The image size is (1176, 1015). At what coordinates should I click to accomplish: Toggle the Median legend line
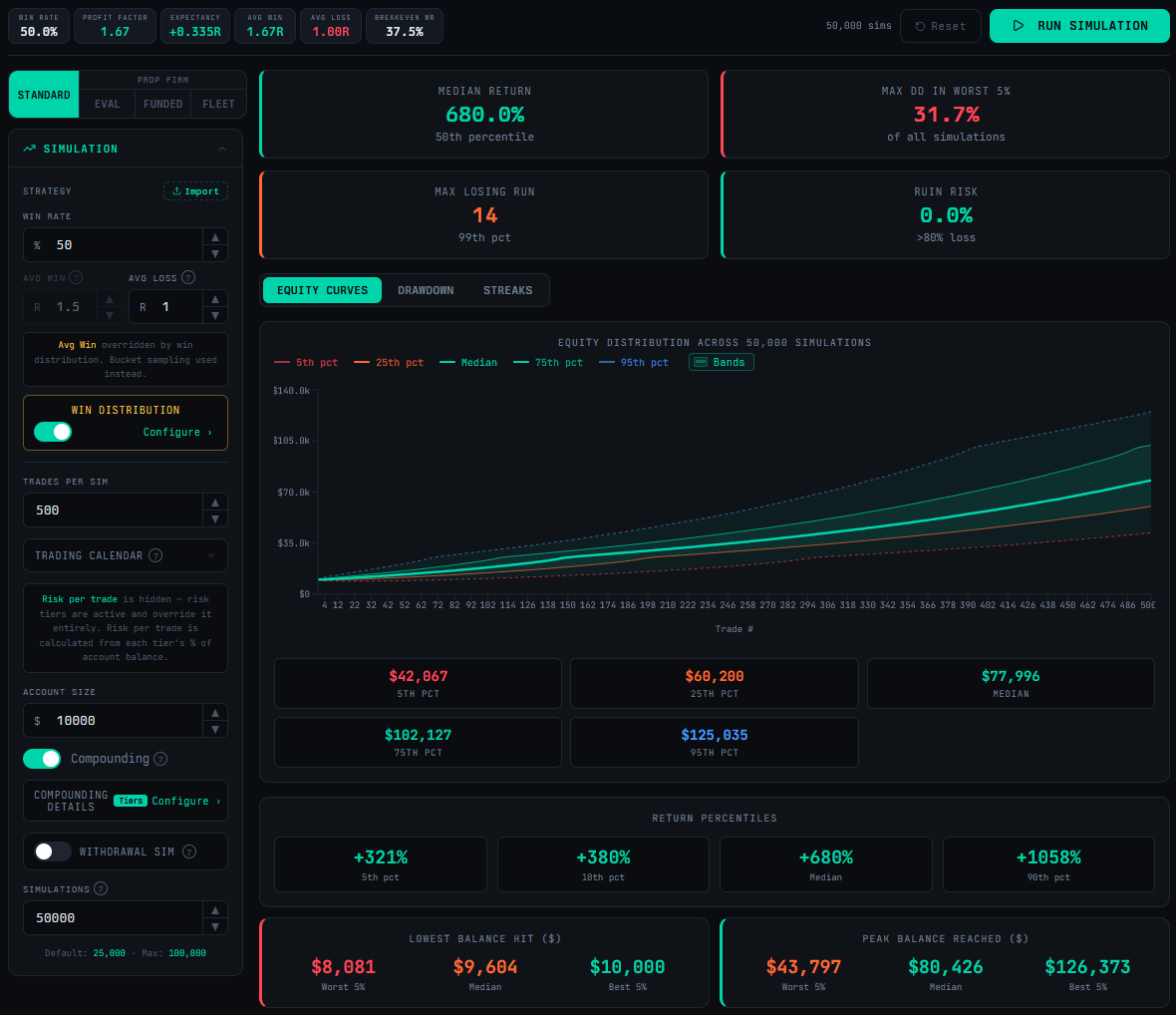(468, 362)
